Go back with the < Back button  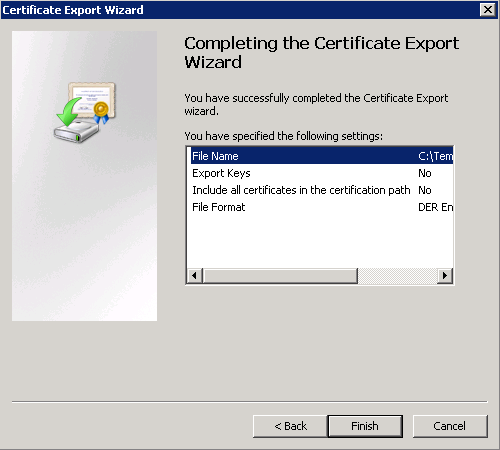point(290,426)
